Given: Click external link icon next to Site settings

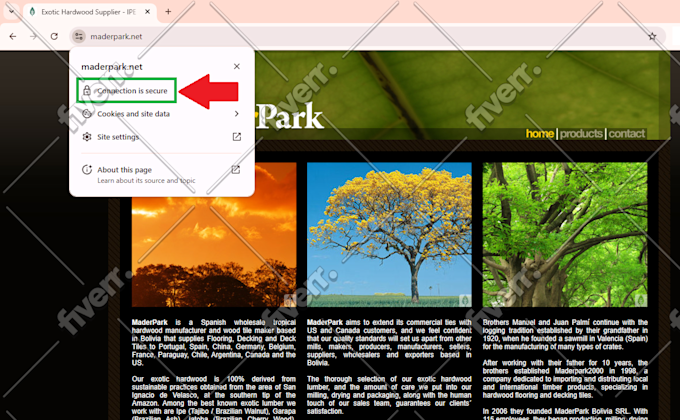Looking at the screenshot, I should 237,137.
